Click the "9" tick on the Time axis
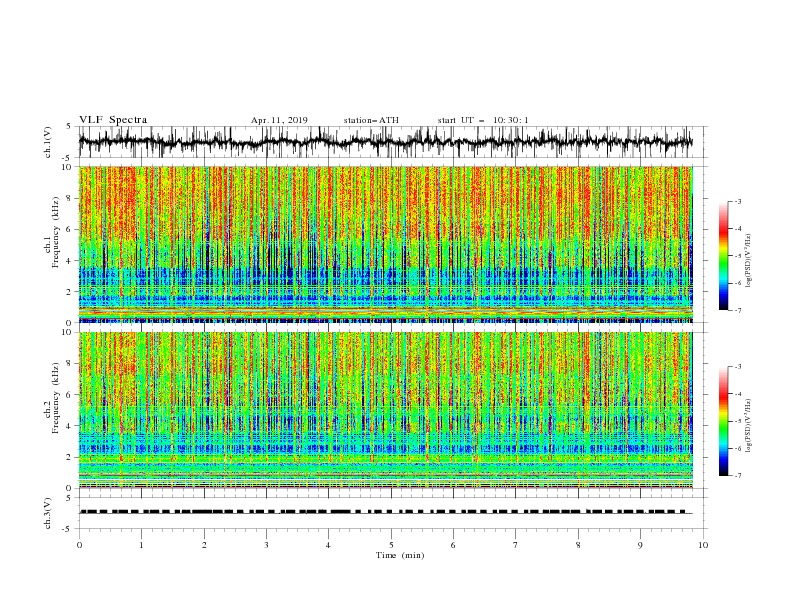 [x=640, y=545]
